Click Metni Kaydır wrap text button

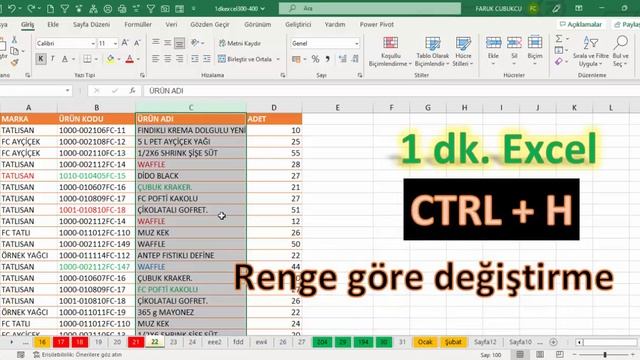click(240, 43)
